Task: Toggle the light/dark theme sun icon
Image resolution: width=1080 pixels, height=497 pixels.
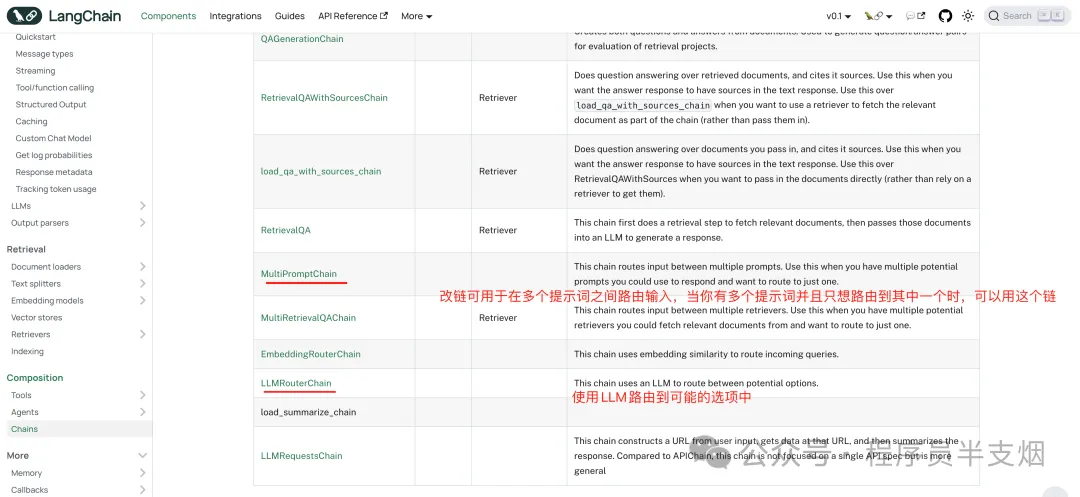Action: 968,16
